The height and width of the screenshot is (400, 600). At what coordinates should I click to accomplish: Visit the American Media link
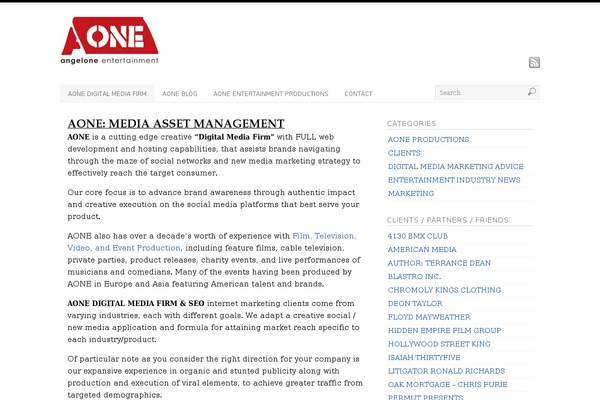pos(422,250)
